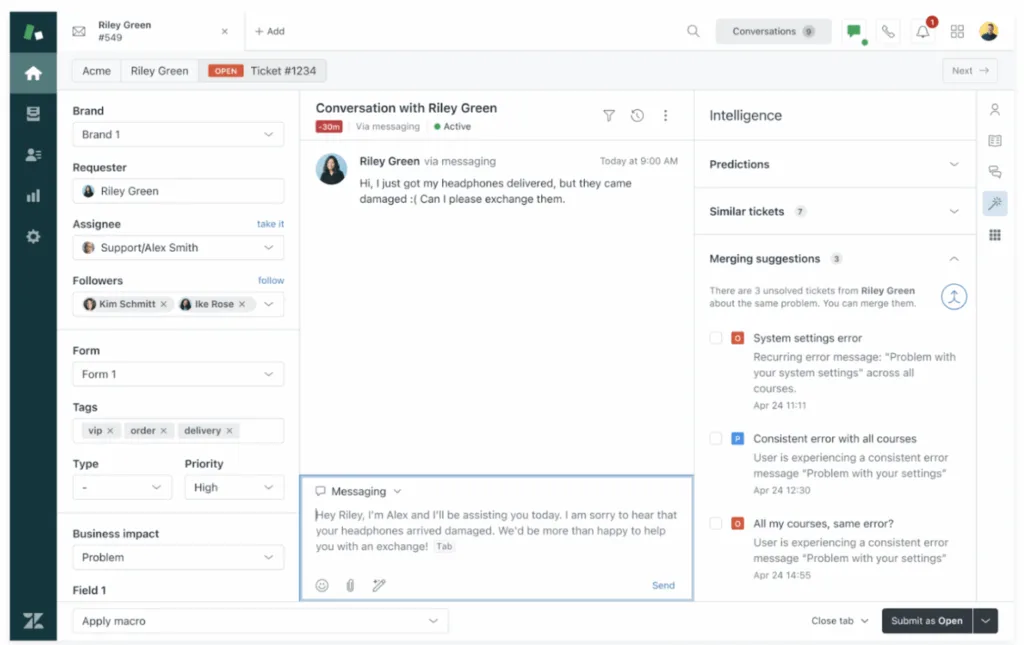Insert an emoji in the reply composer

click(x=321, y=585)
